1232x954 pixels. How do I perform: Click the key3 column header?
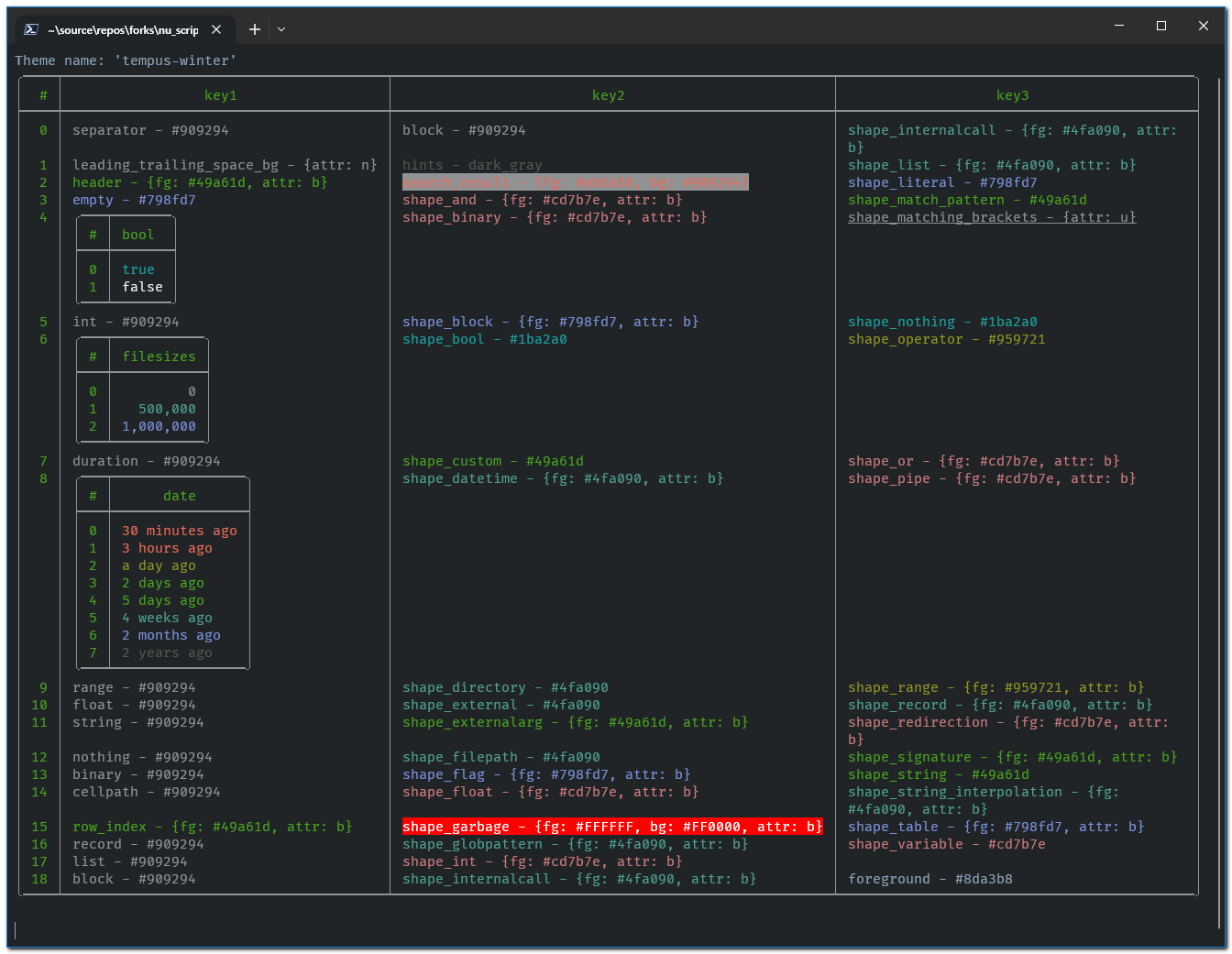point(1013,95)
